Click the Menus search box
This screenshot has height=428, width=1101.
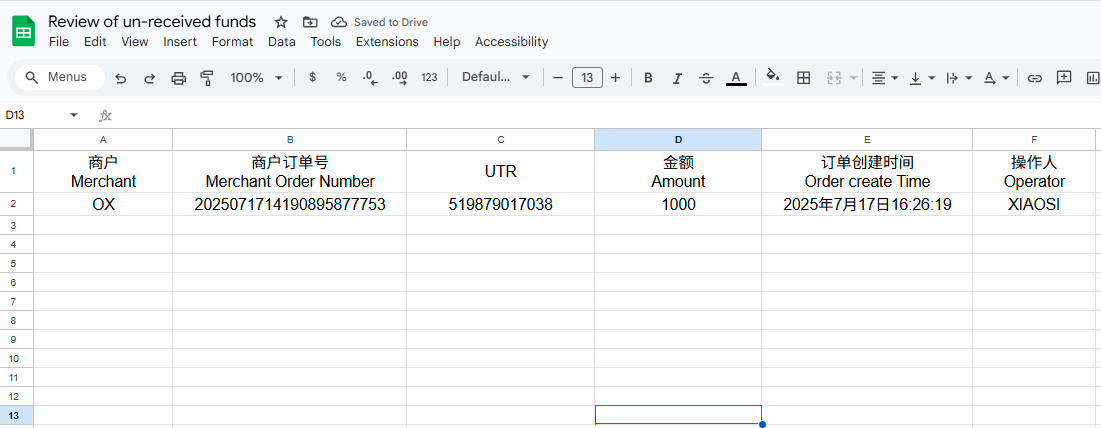click(62, 77)
